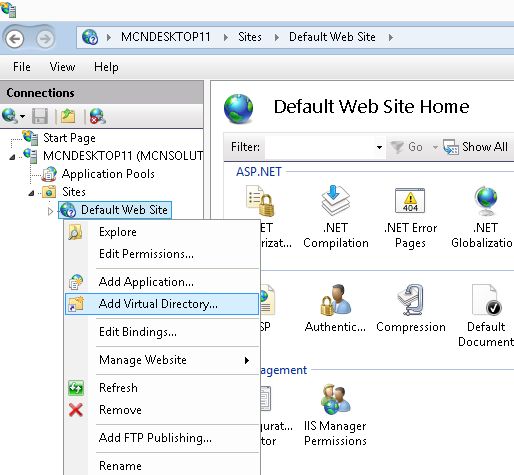Open the .NET Error Pages 404 icon

click(410, 200)
